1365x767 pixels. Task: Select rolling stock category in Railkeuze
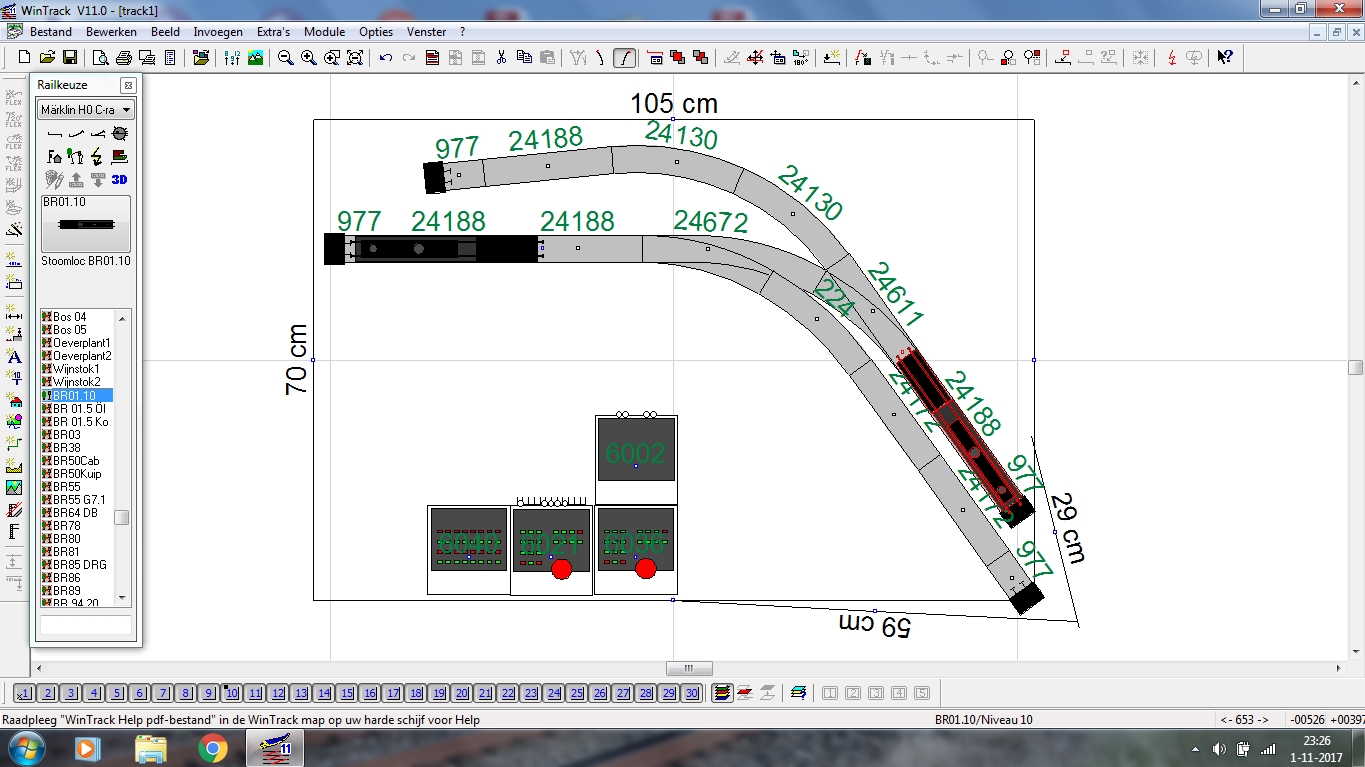pos(120,156)
